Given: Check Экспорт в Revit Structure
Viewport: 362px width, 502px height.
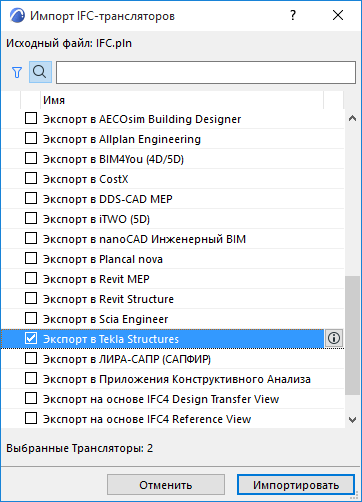Looking at the screenshot, I should (x=31, y=298).
